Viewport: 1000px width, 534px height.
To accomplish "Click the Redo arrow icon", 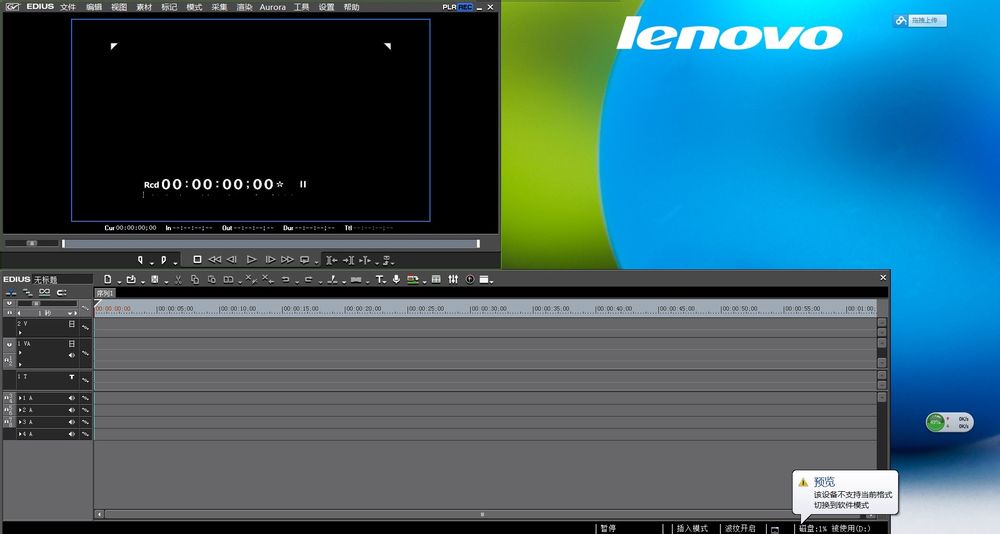I will point(309,279).
